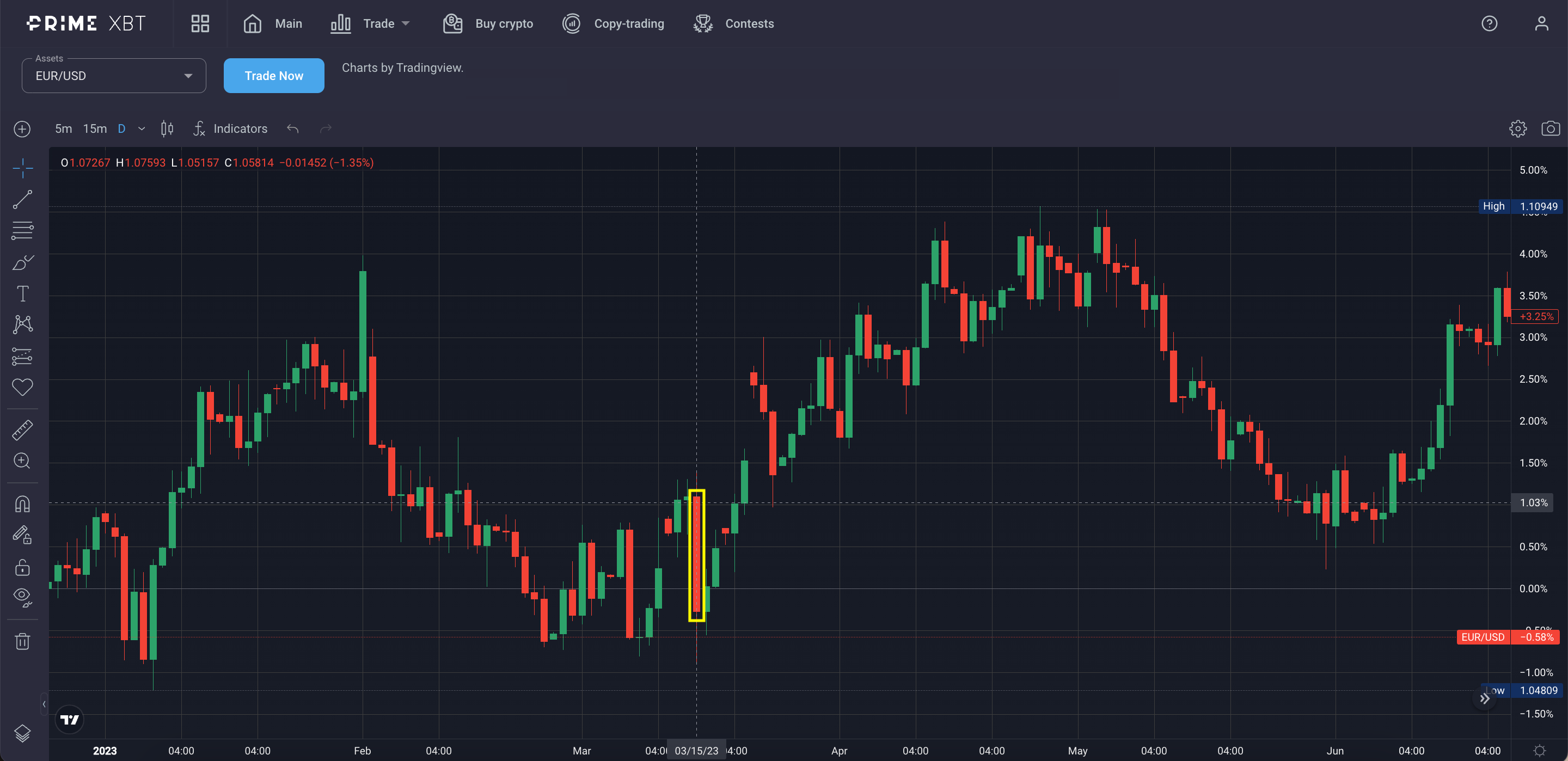
Task: Select the zoom in magnifier tool
Action: pos(22,461)
